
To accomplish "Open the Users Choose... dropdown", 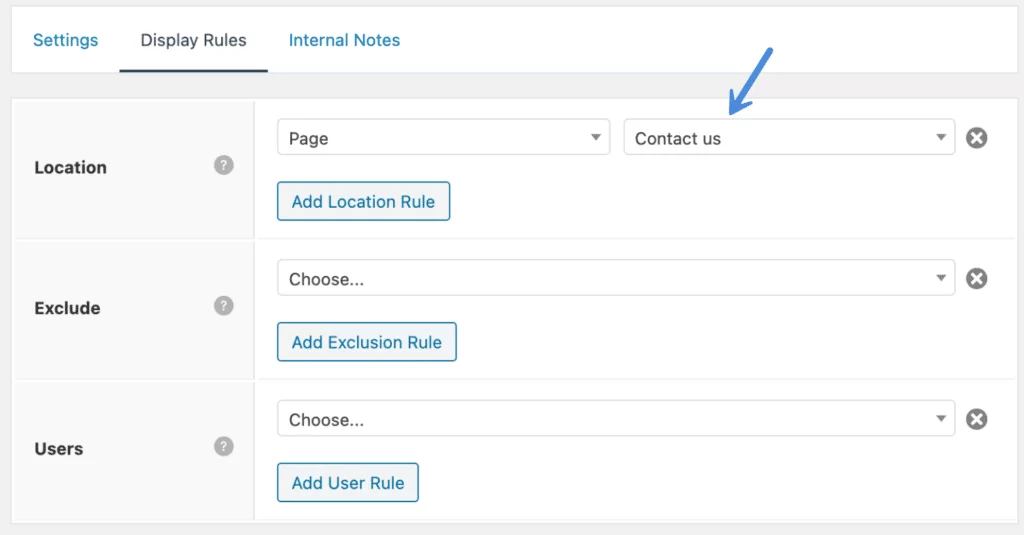I will click(616, 418).
